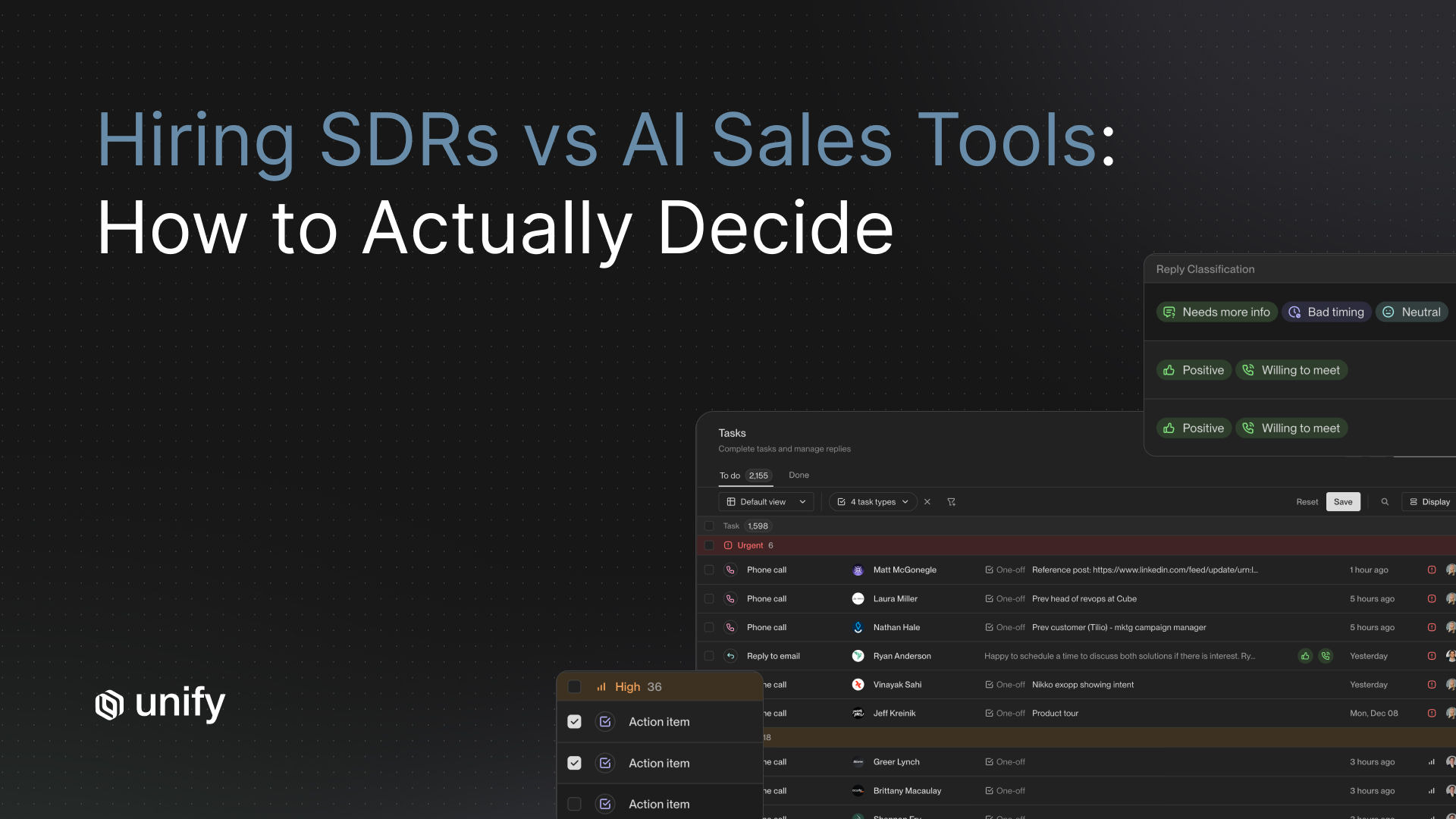1456x819 pixels.
Task: Toggle the Urgent group checkbox
Action: coord(709,546)
